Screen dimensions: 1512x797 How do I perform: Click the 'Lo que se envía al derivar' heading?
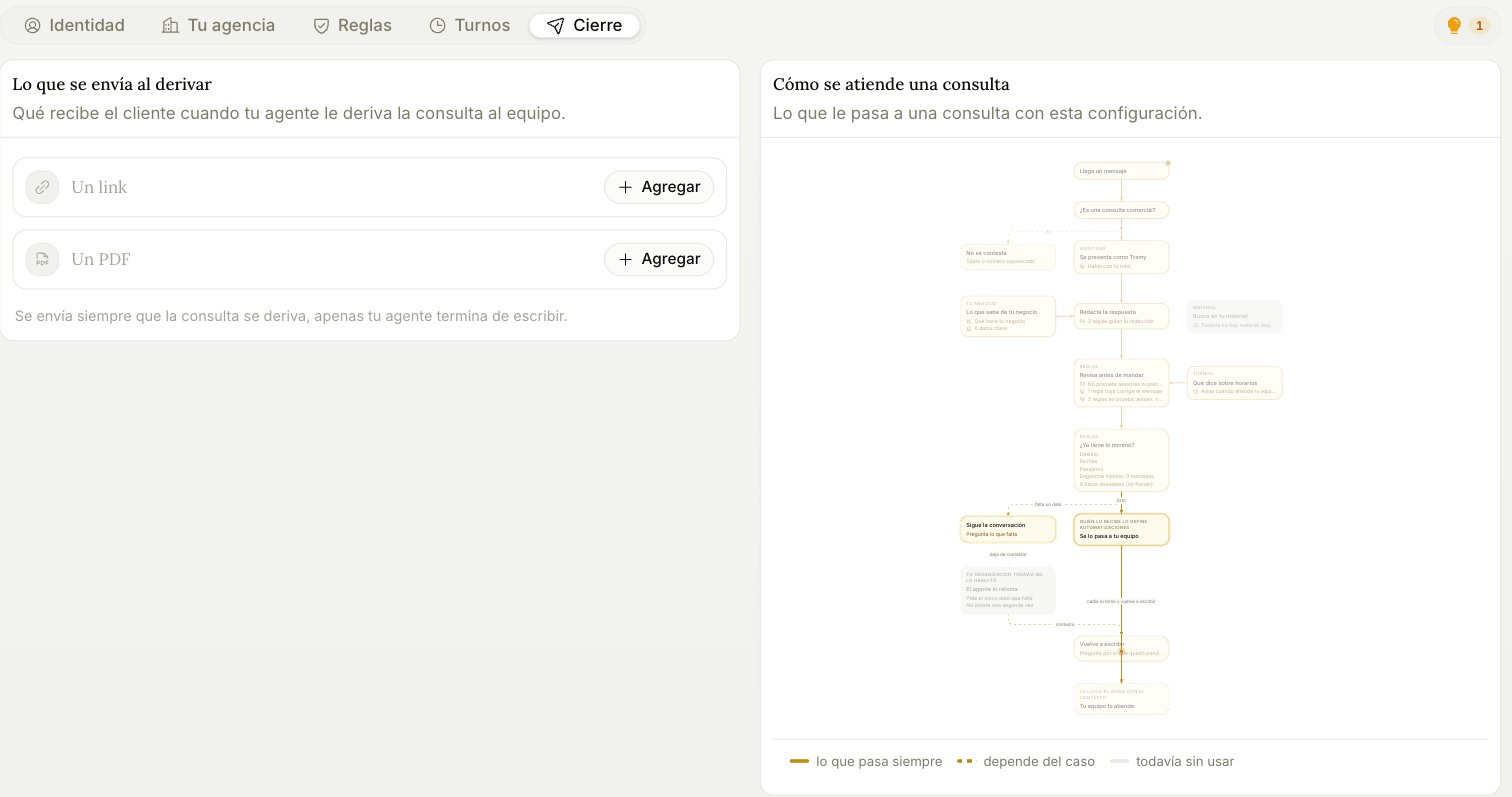pyautogui.click(x=112, y=84)
